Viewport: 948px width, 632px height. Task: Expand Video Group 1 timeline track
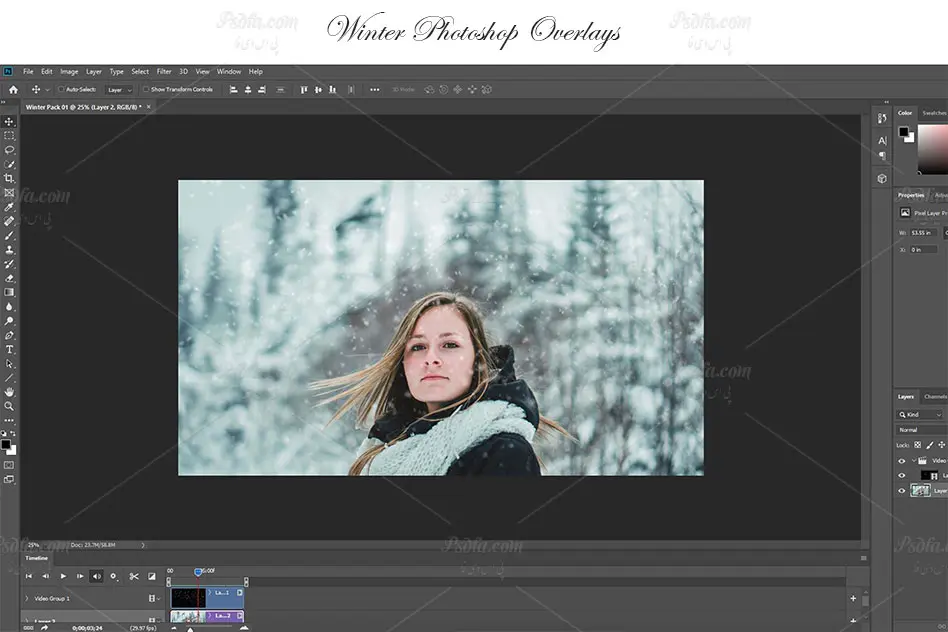point(27,599)
